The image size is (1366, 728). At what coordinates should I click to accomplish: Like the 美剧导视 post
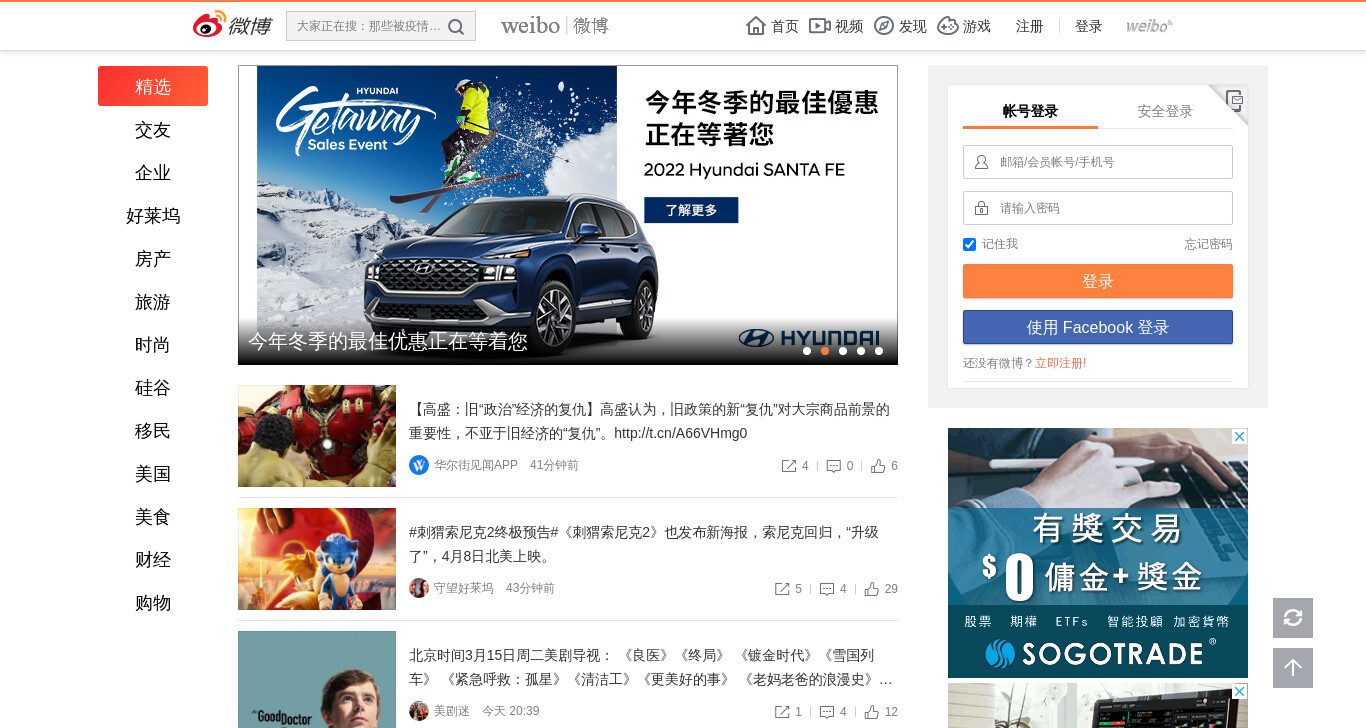[x=872, y=712]
